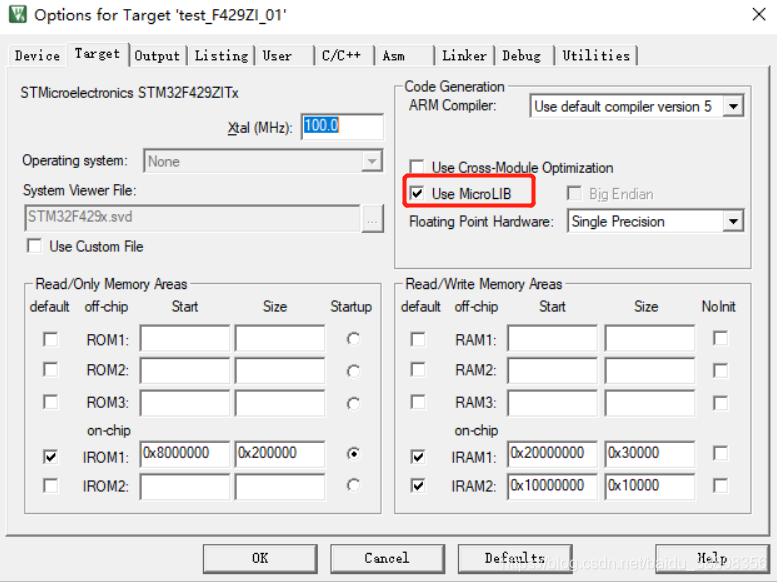Click the Keil uVision icon in title bar
This screenshot has width=777, height=582.
(x=17, y=14)
